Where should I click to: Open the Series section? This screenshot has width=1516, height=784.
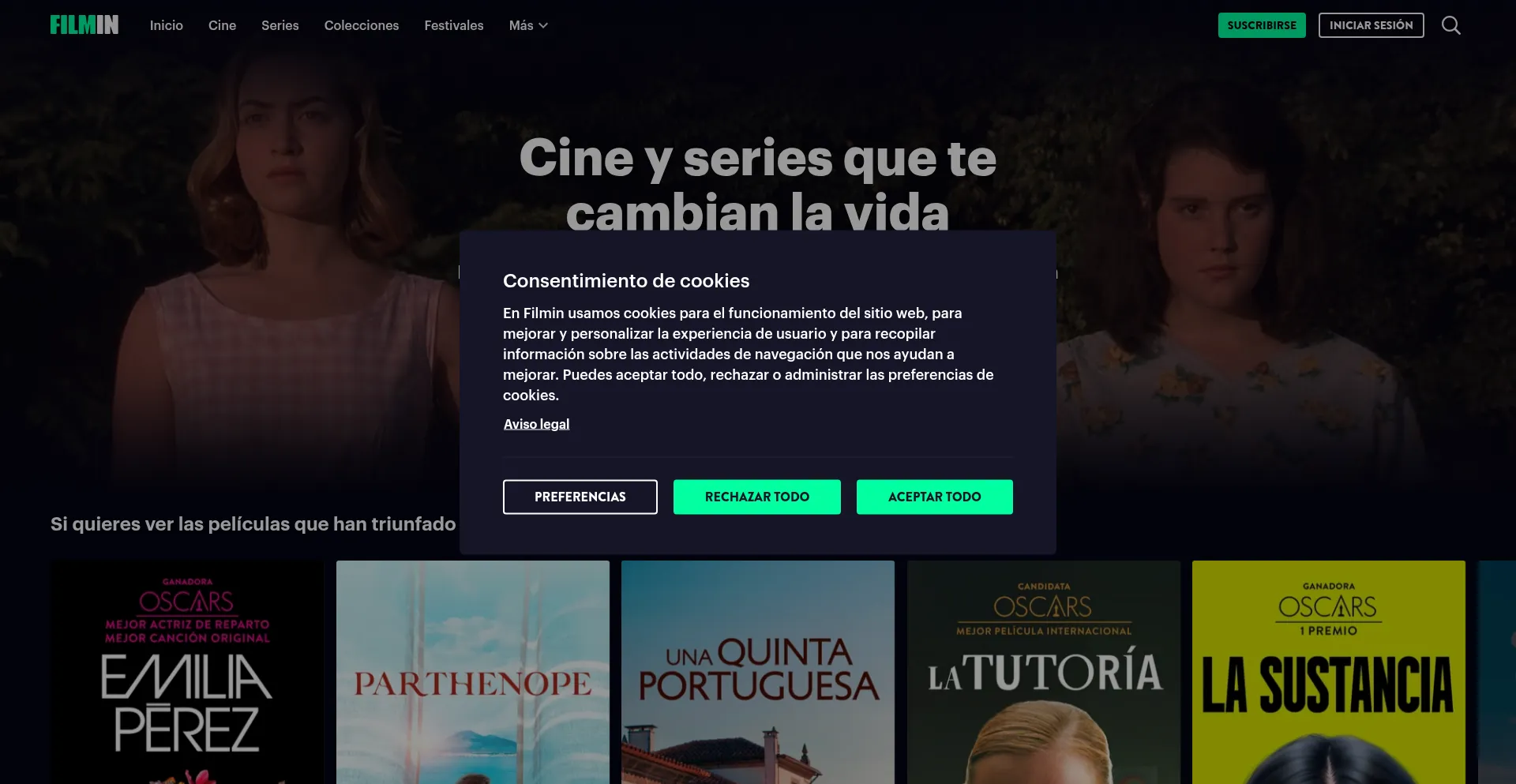point(280,25)
